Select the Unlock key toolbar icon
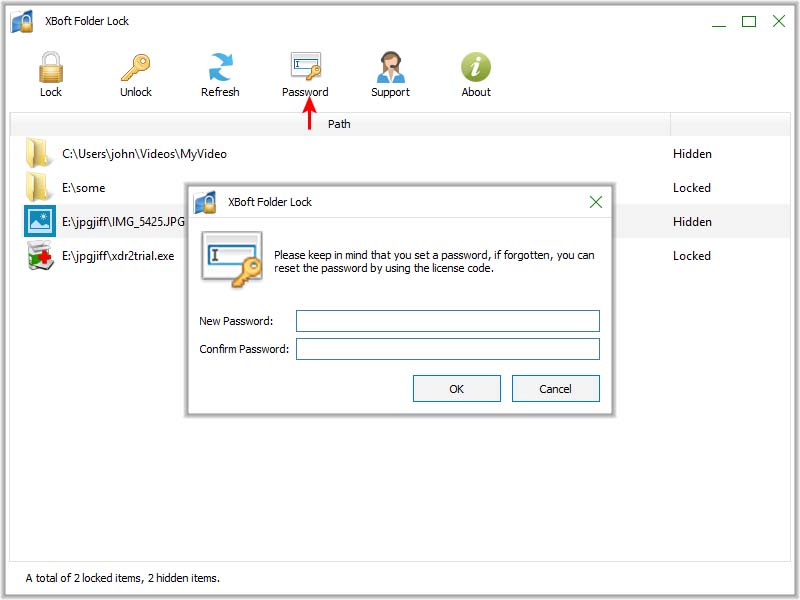Viewport: 800px width, 600px height. 136,67
